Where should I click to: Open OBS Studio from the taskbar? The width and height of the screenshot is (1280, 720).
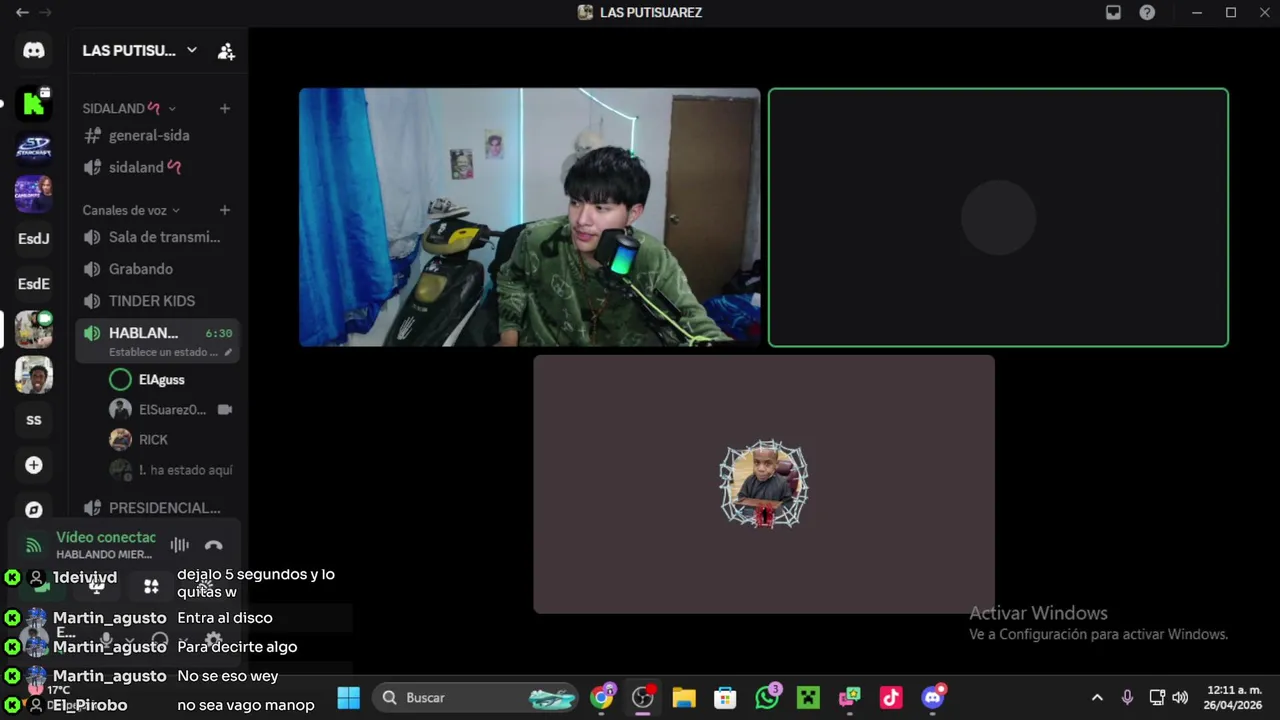pos(643,697)
